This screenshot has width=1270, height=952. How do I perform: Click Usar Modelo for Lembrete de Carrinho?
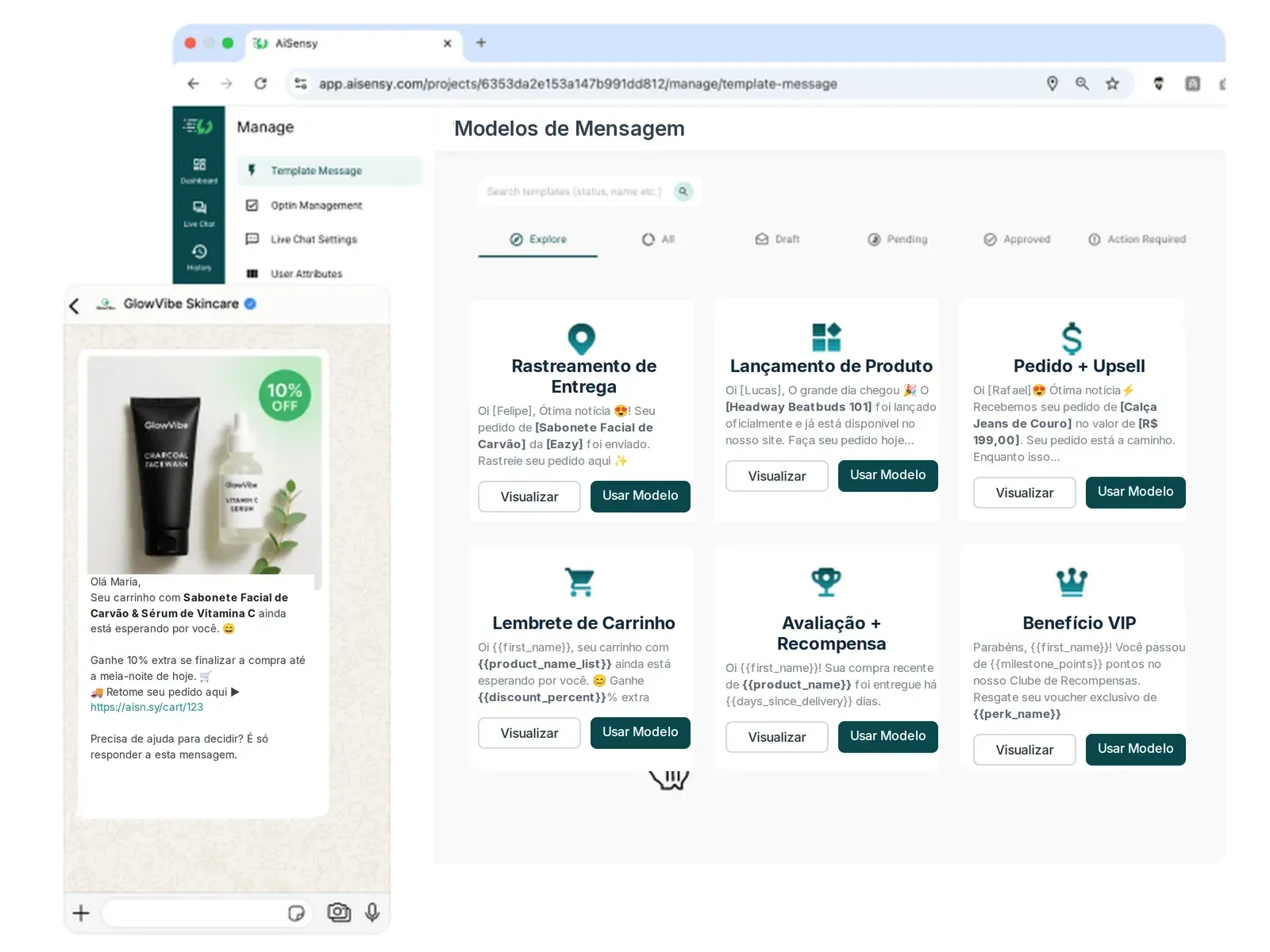pos(641,732)
